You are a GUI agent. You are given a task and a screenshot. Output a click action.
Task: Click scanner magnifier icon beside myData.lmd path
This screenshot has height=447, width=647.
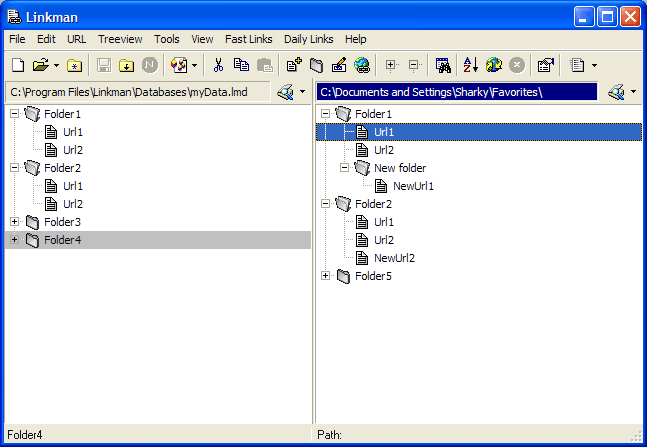click(286, 92)
